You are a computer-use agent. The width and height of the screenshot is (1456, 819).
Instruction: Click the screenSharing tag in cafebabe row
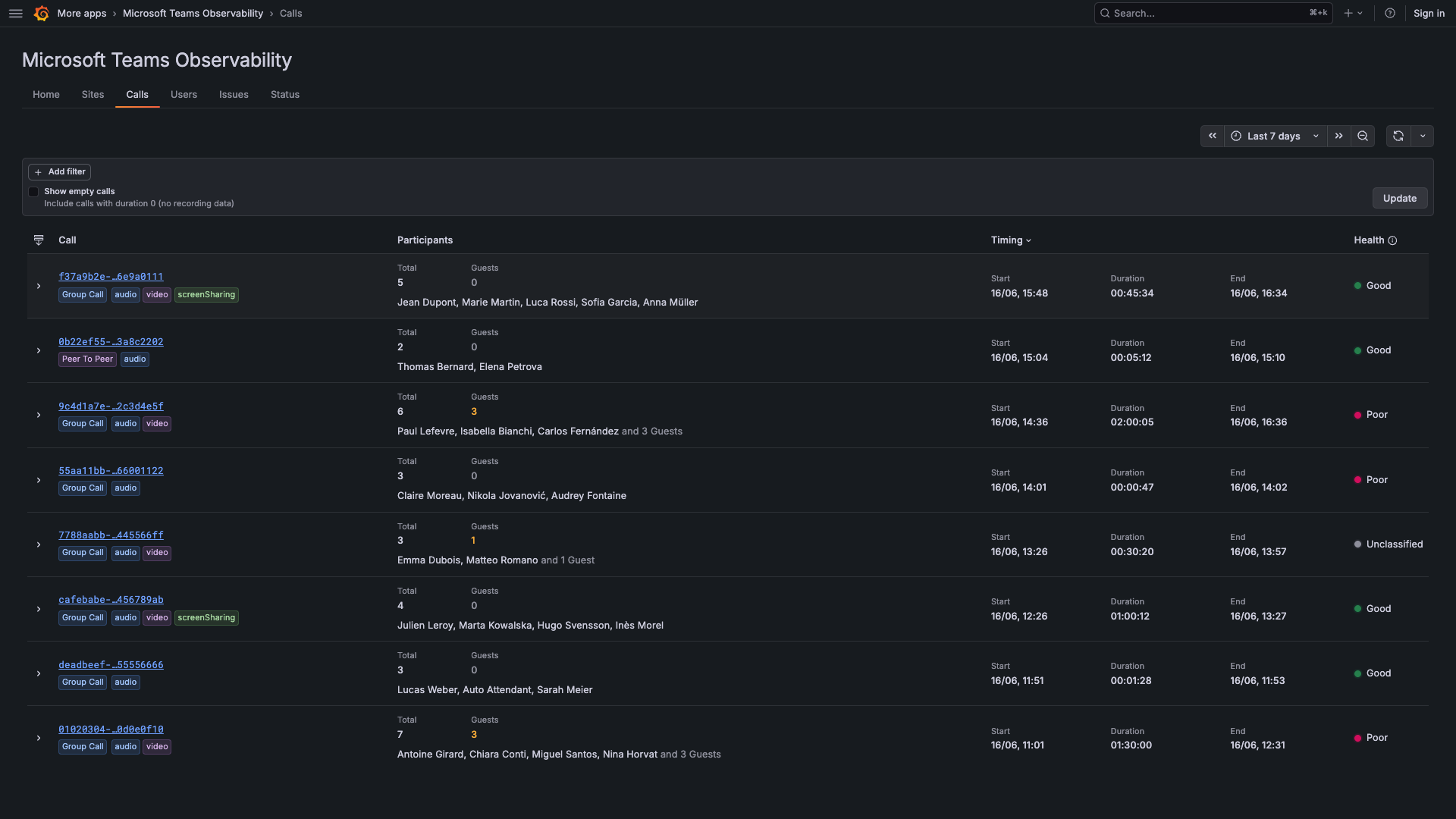pos(206,618)
